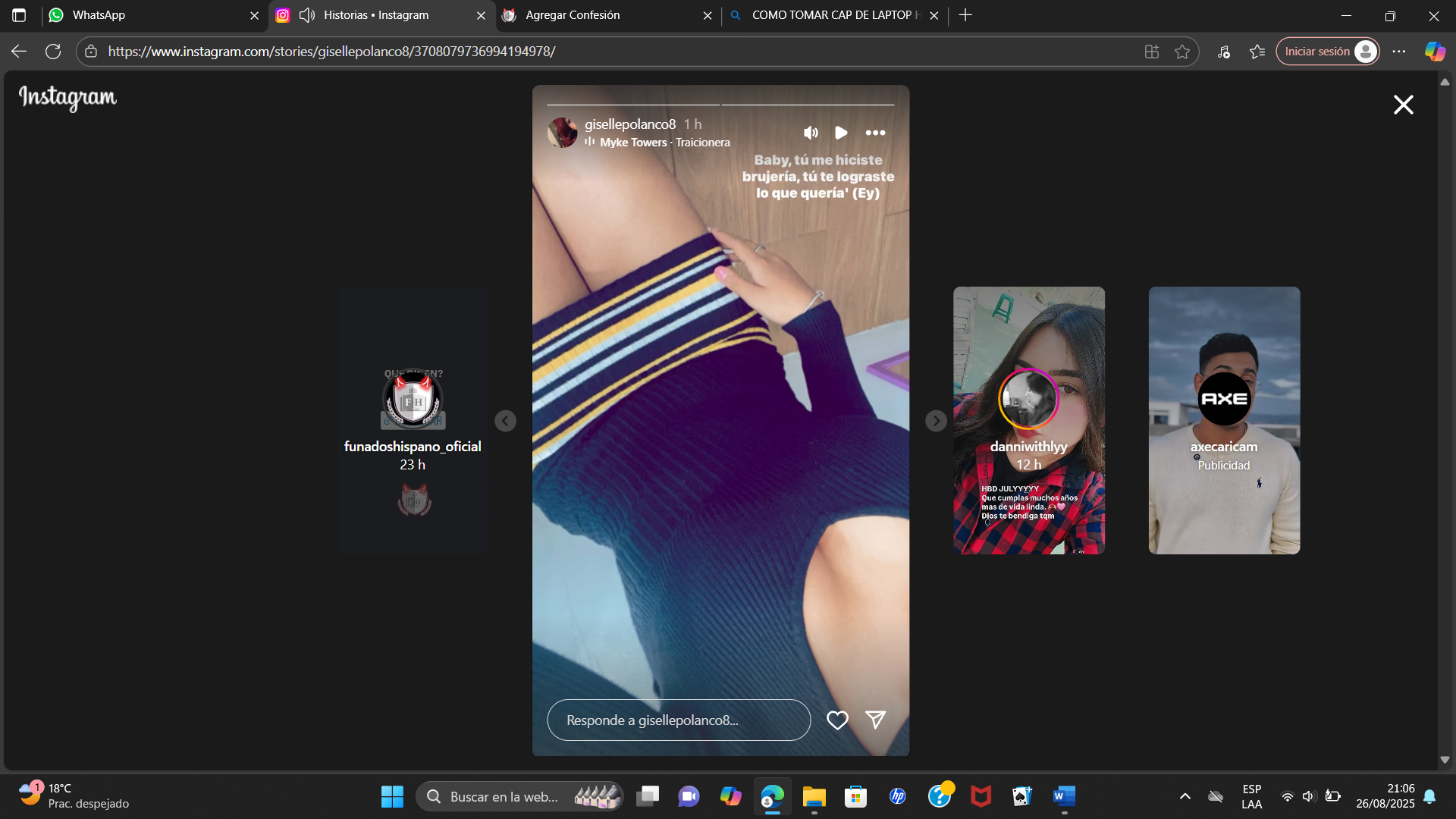The height and width of the screenshot is (819, 1456).
Task: Close the stories viewer with the X
Action: [1404, 105]
